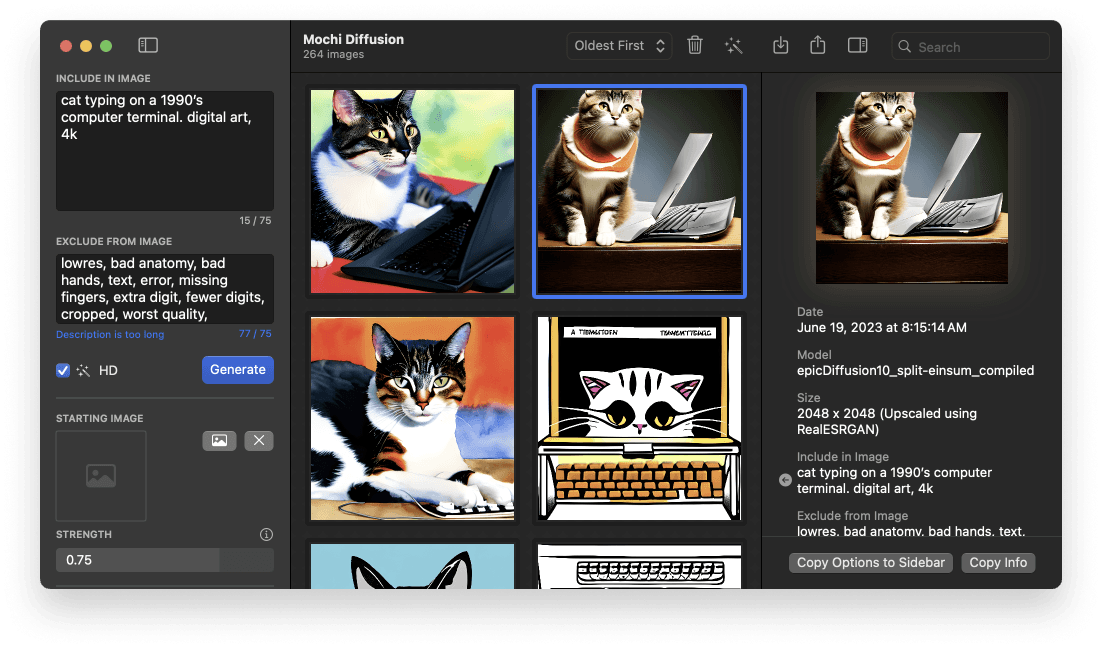Clear the starting image with X button
Viewport: 1102px width, 649px height.
(x=259, y=440)
